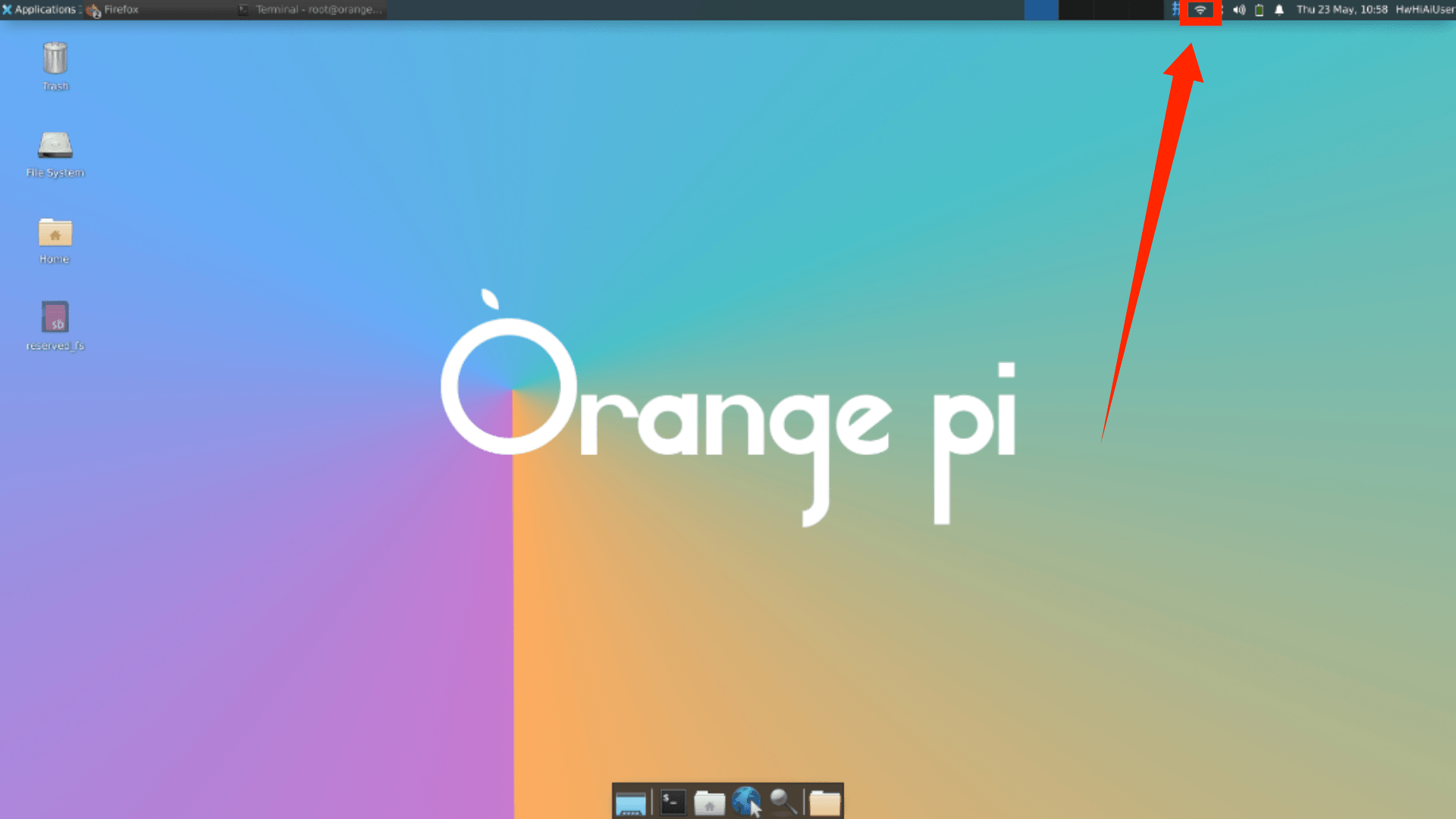Screen dimensions: 1456x819
Task: Switch to the second workspace in switcher
Action: [x=1076, y=10]
